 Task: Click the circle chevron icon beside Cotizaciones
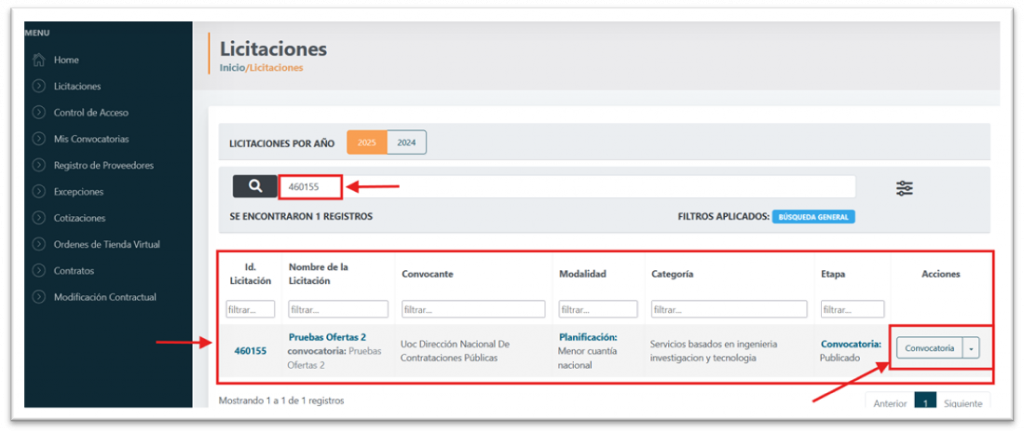point(39,218)
